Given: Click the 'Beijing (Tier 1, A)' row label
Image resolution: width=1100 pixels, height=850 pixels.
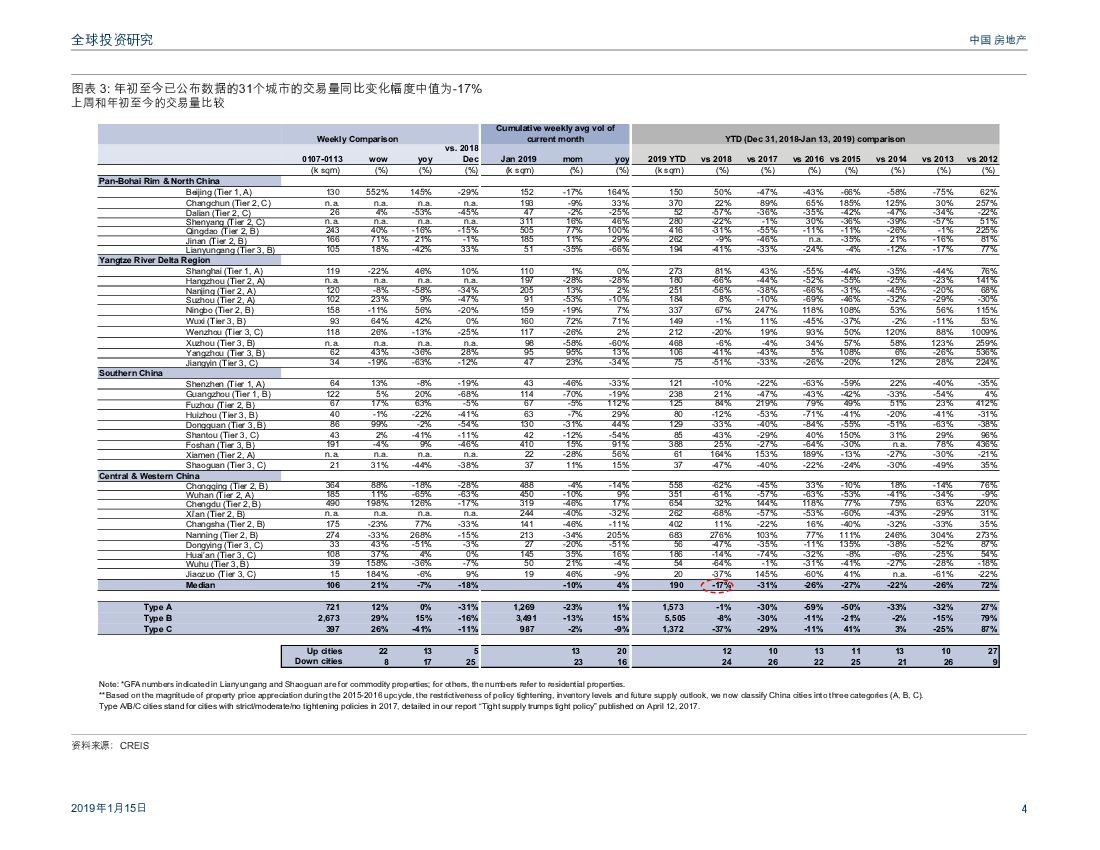Looking at the screenshot, I should click(x=219, y=192).
